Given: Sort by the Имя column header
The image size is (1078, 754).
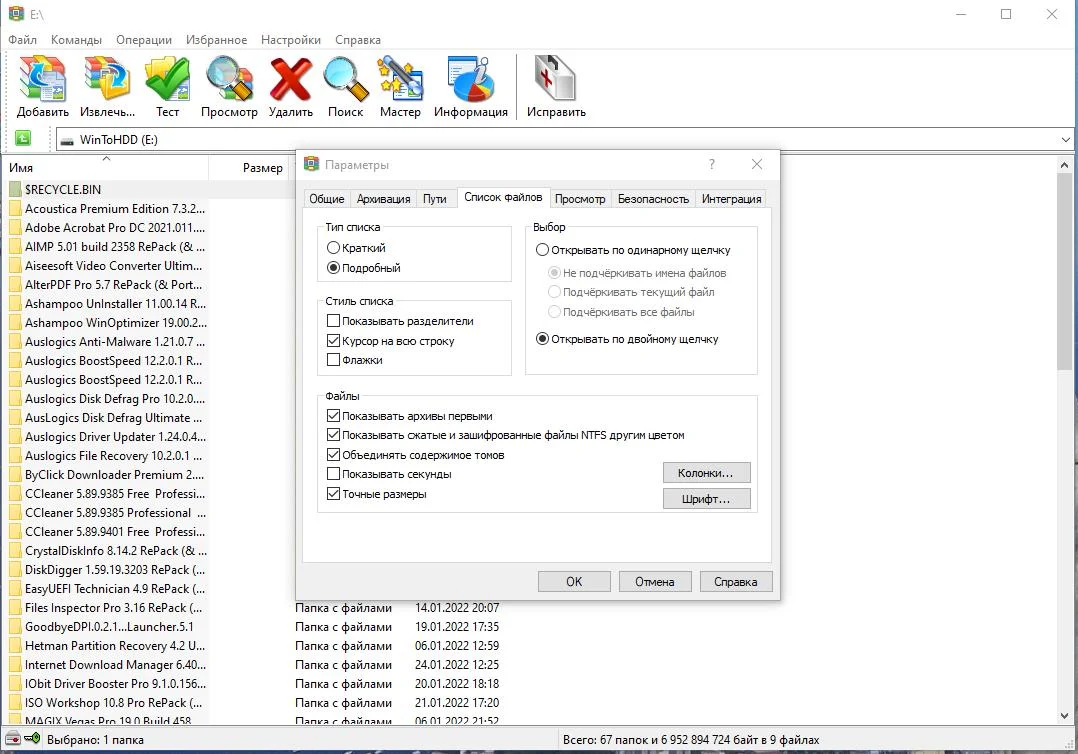Looking at the screenshot, I should point(104,167).
